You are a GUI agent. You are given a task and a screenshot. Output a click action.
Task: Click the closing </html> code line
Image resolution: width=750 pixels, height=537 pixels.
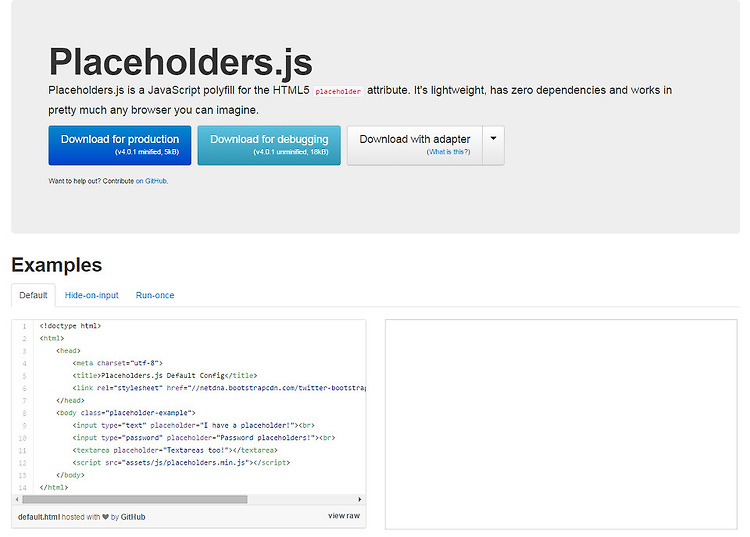(54, 487)
